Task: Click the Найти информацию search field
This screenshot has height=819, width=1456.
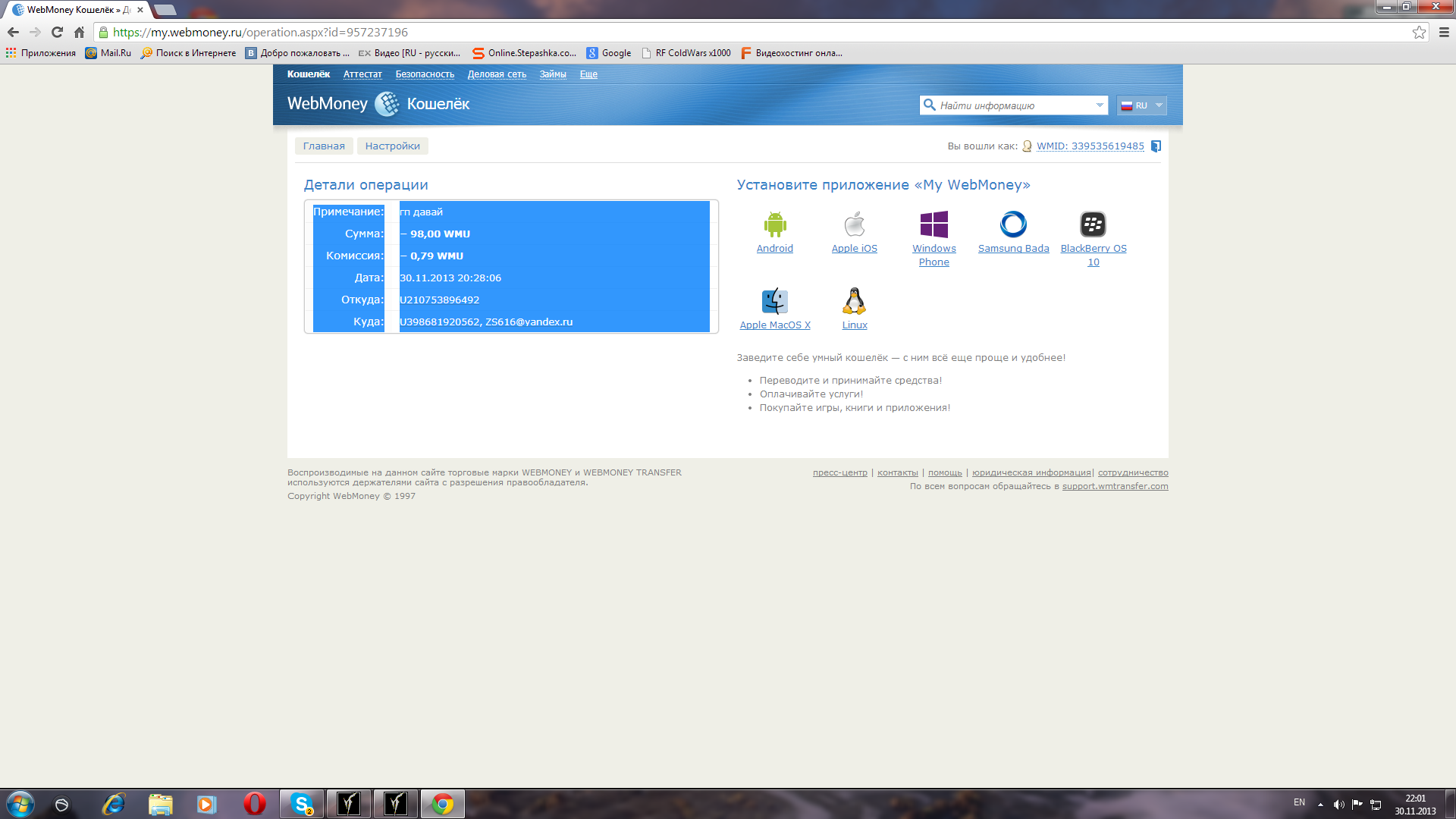Action: pos(1013,105)
